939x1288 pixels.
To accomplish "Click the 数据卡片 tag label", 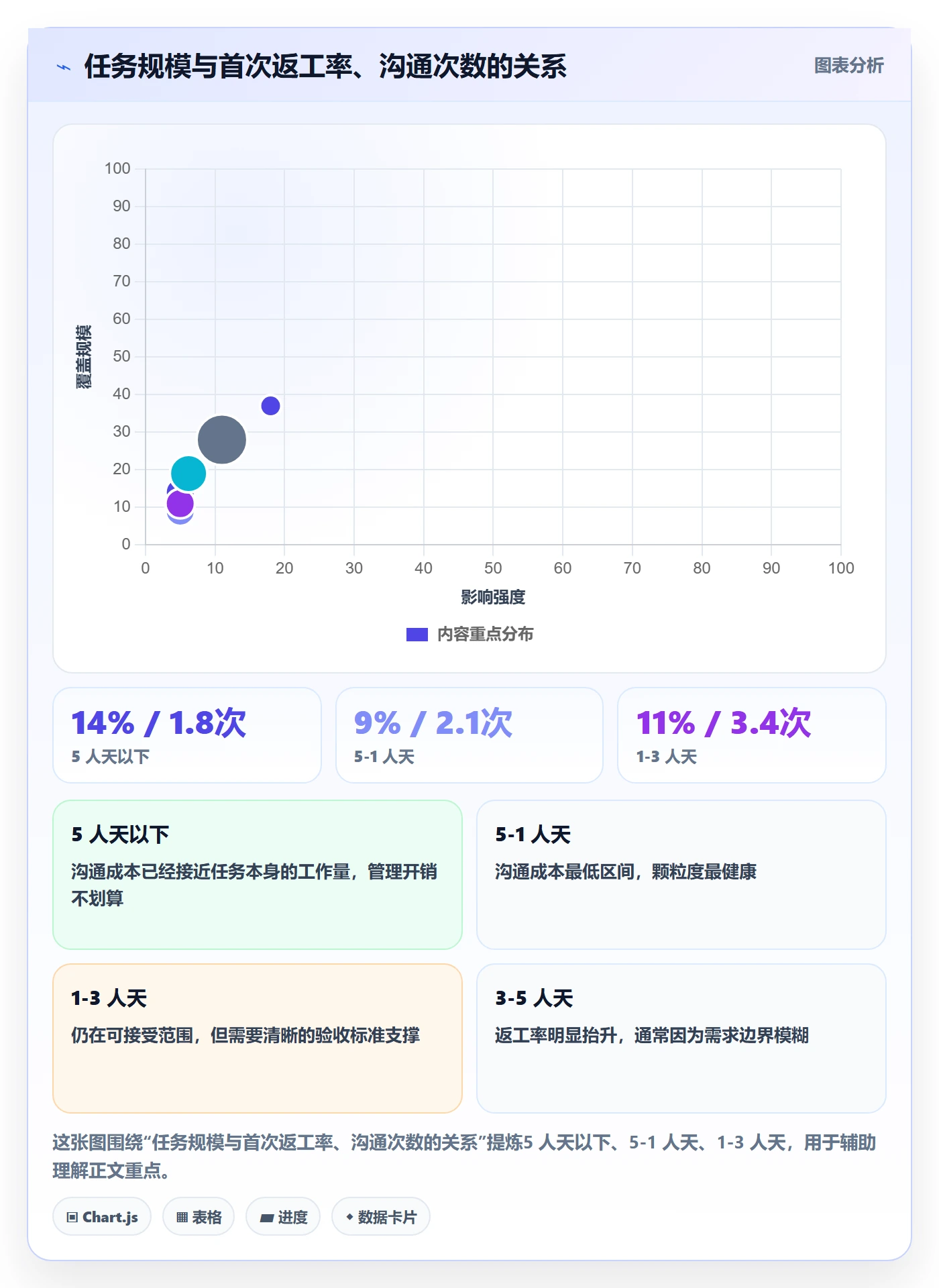I will (x=387, y=1217).
